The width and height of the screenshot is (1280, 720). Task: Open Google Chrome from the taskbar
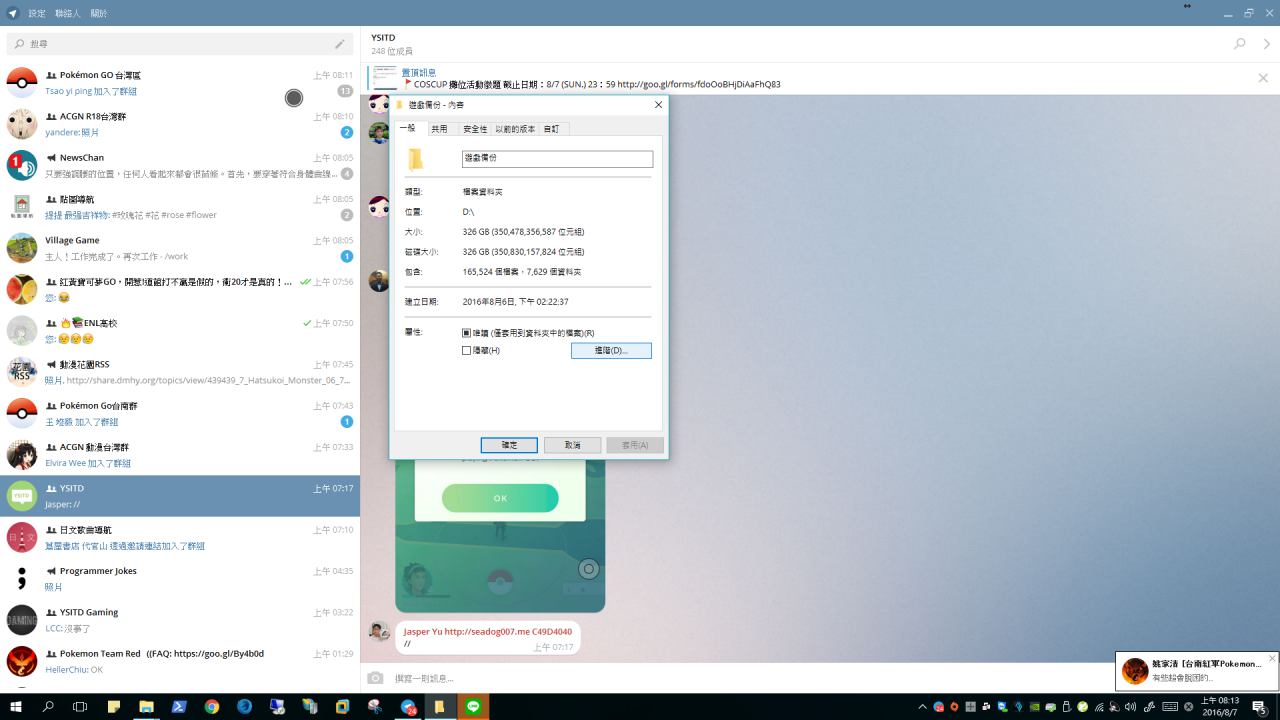coord(212,707)
